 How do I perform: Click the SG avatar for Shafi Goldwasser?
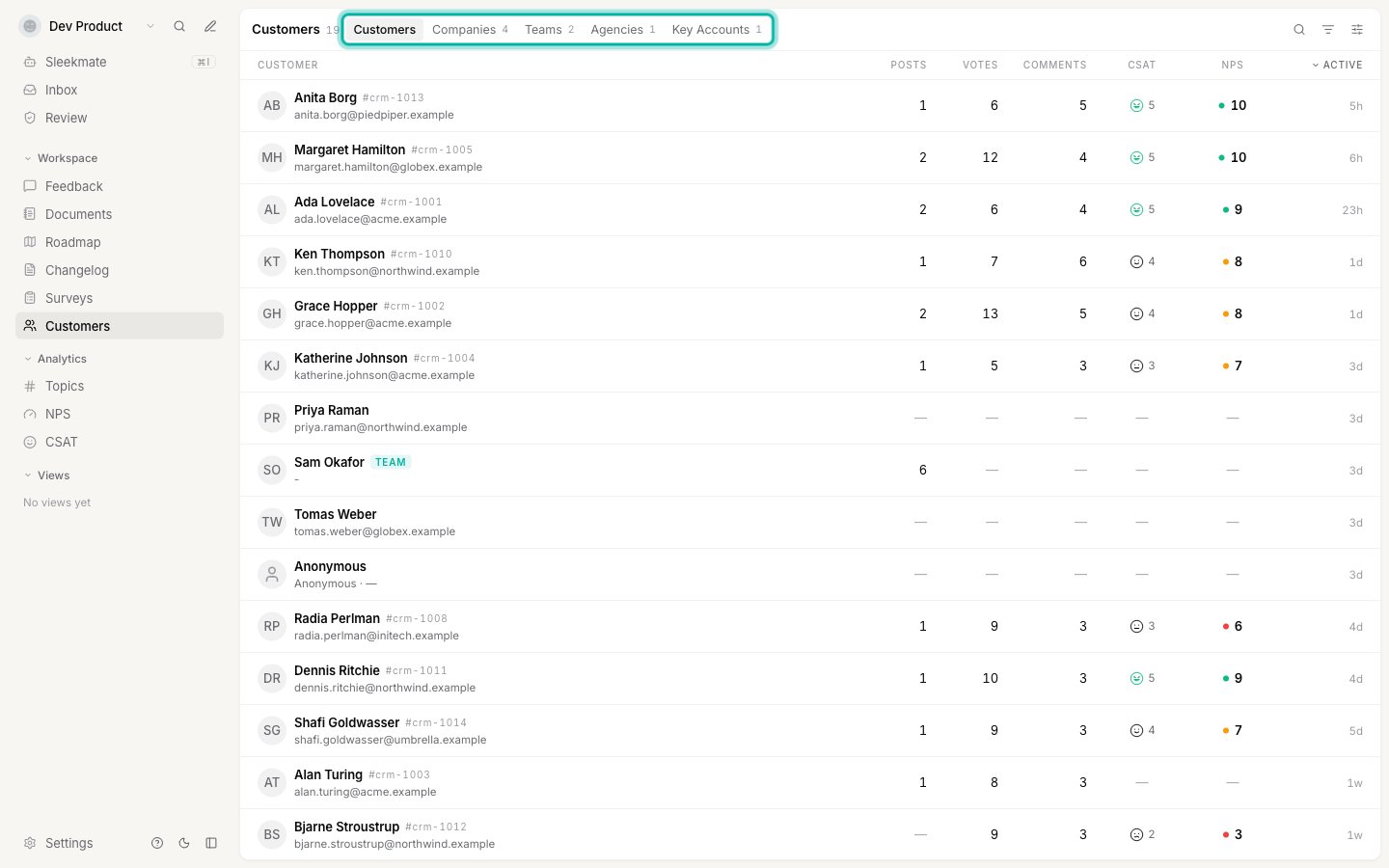[x=272, y=731]
